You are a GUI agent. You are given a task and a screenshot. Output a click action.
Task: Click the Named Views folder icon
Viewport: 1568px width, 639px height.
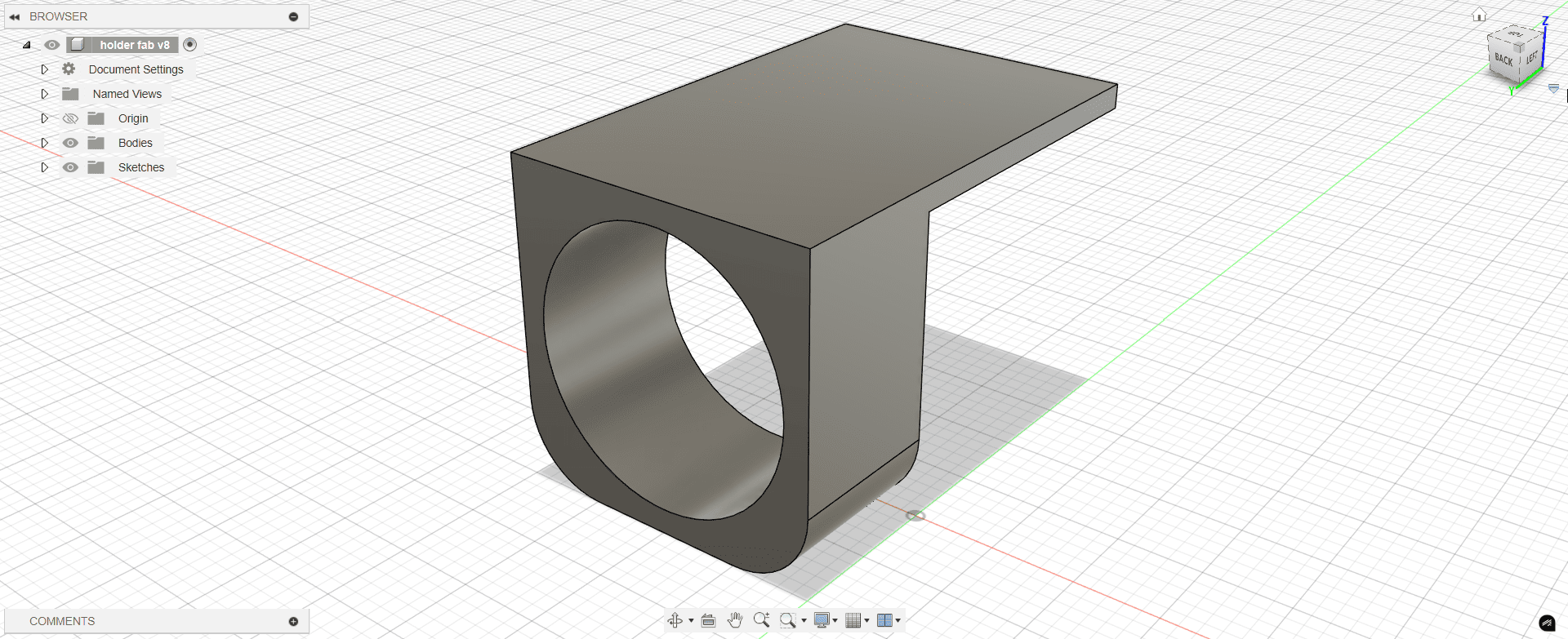70,94
